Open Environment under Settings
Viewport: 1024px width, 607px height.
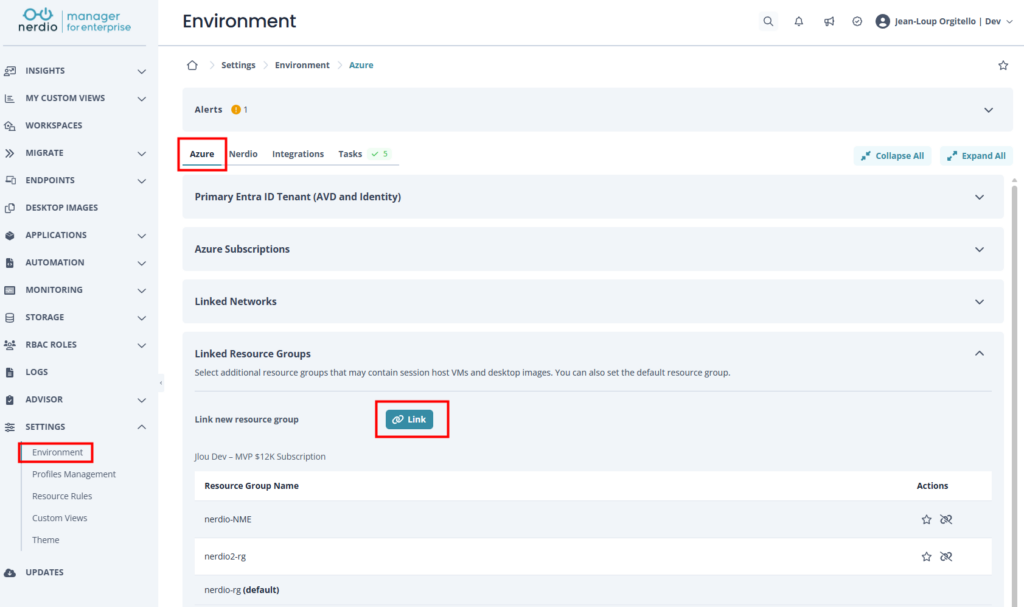(57, 452)
